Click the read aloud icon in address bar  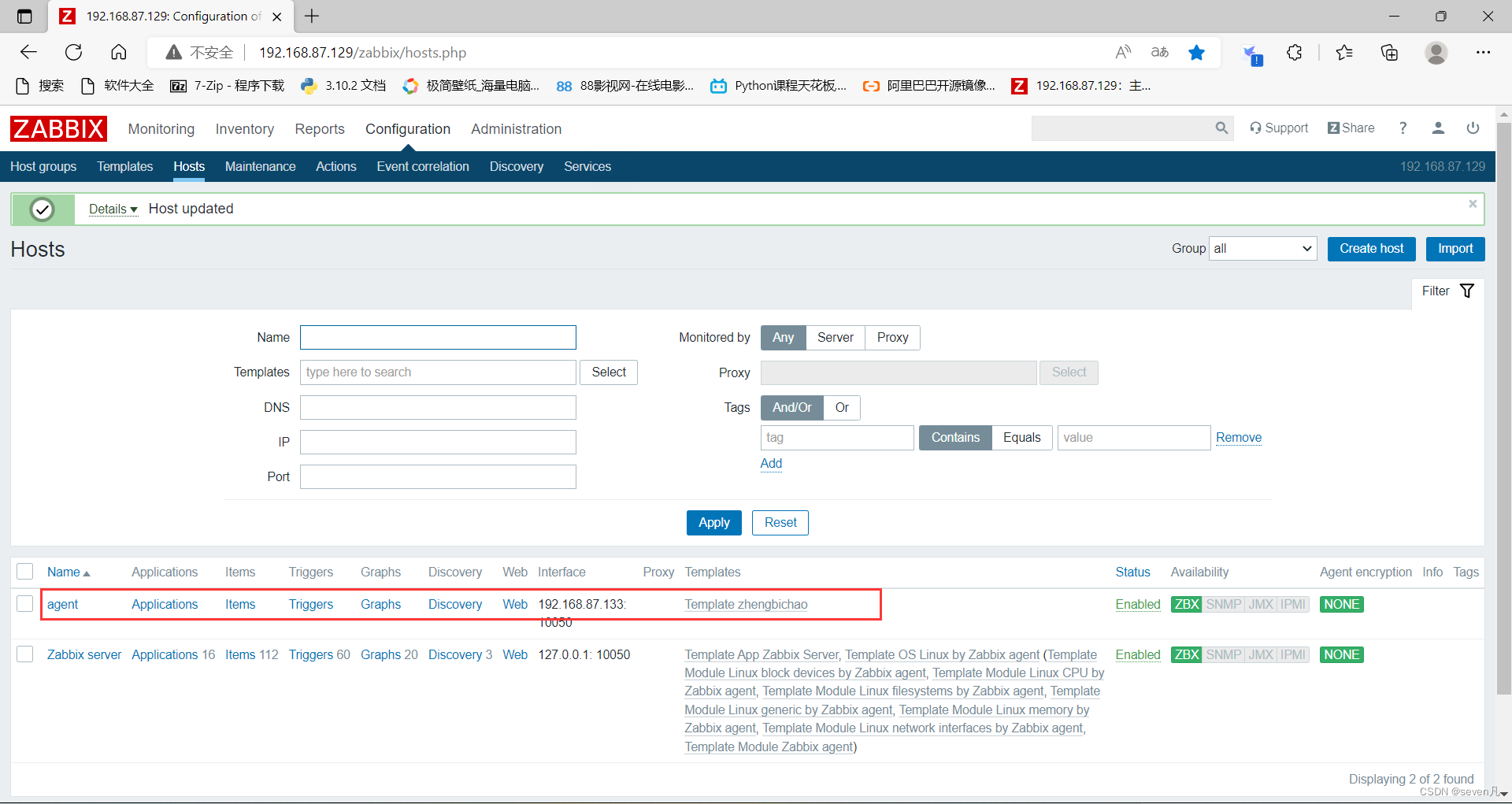(1124, 52)
